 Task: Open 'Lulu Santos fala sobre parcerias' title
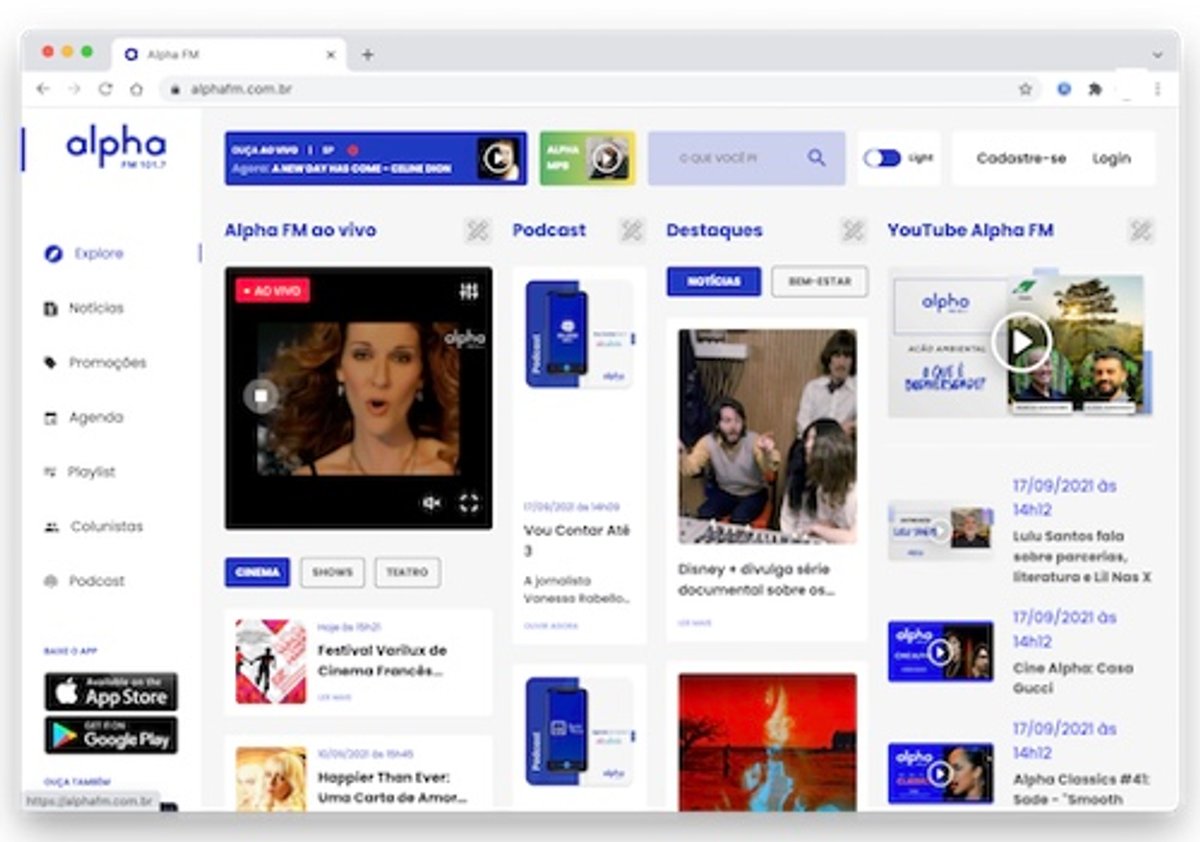pyautogui.click(x=1082, y=557)
